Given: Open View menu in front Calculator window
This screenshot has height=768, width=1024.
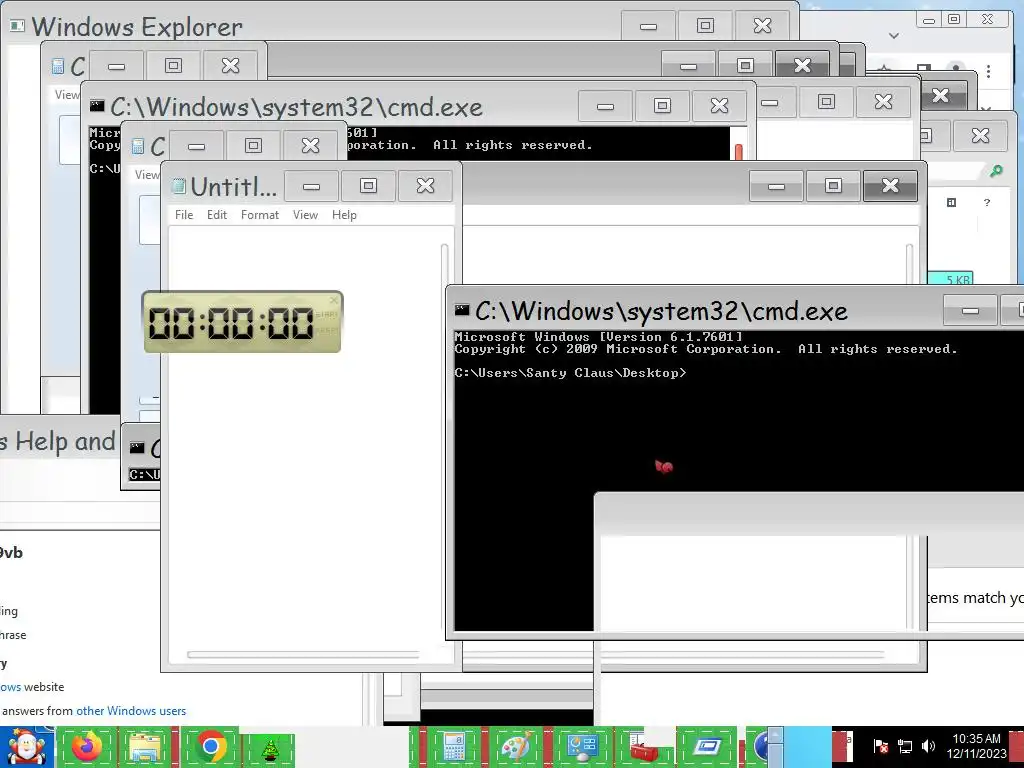Looking at the screenshot, I should click(x=146, y=174).
